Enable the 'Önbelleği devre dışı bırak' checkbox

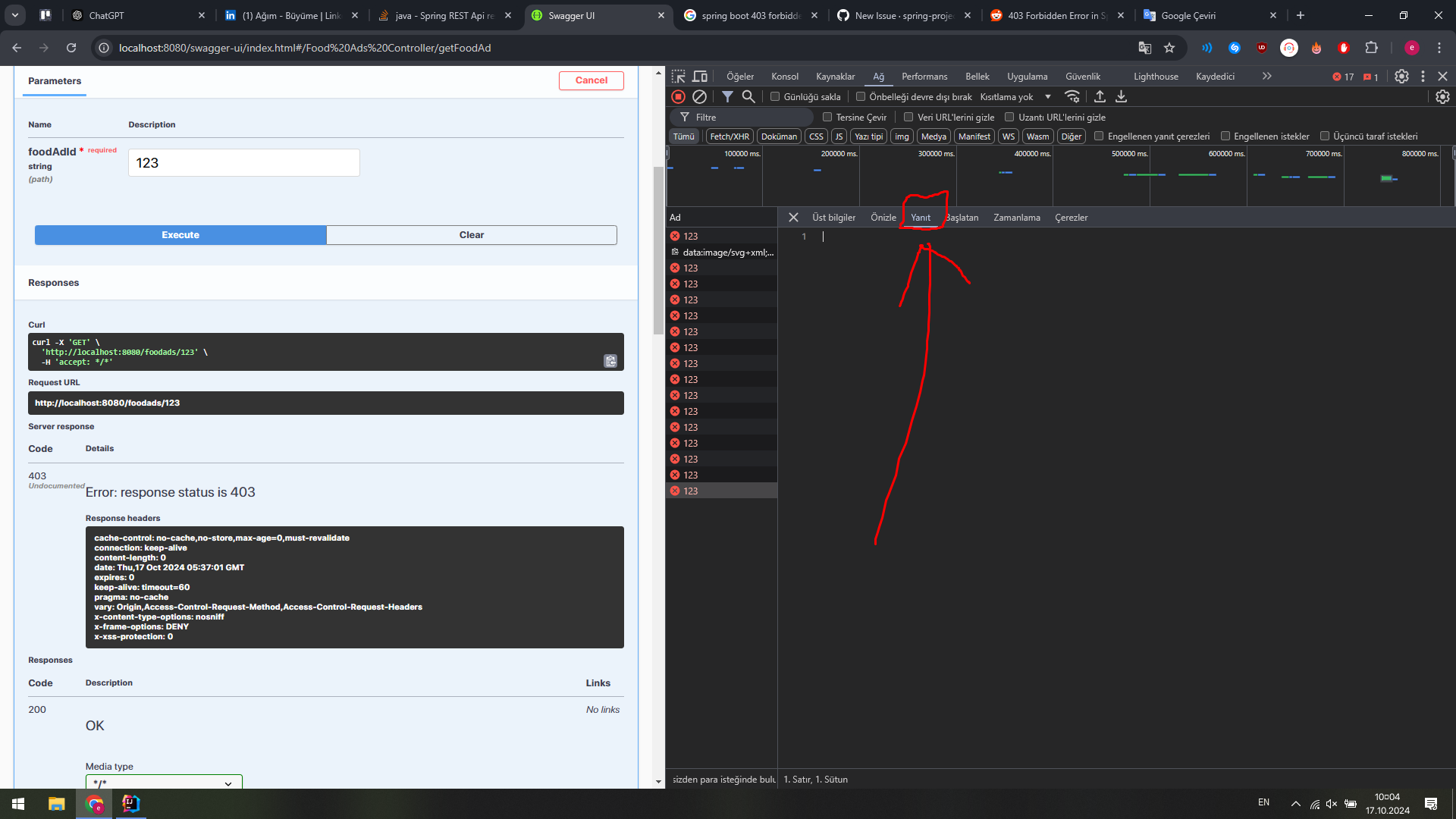click(x=861, y=96)
